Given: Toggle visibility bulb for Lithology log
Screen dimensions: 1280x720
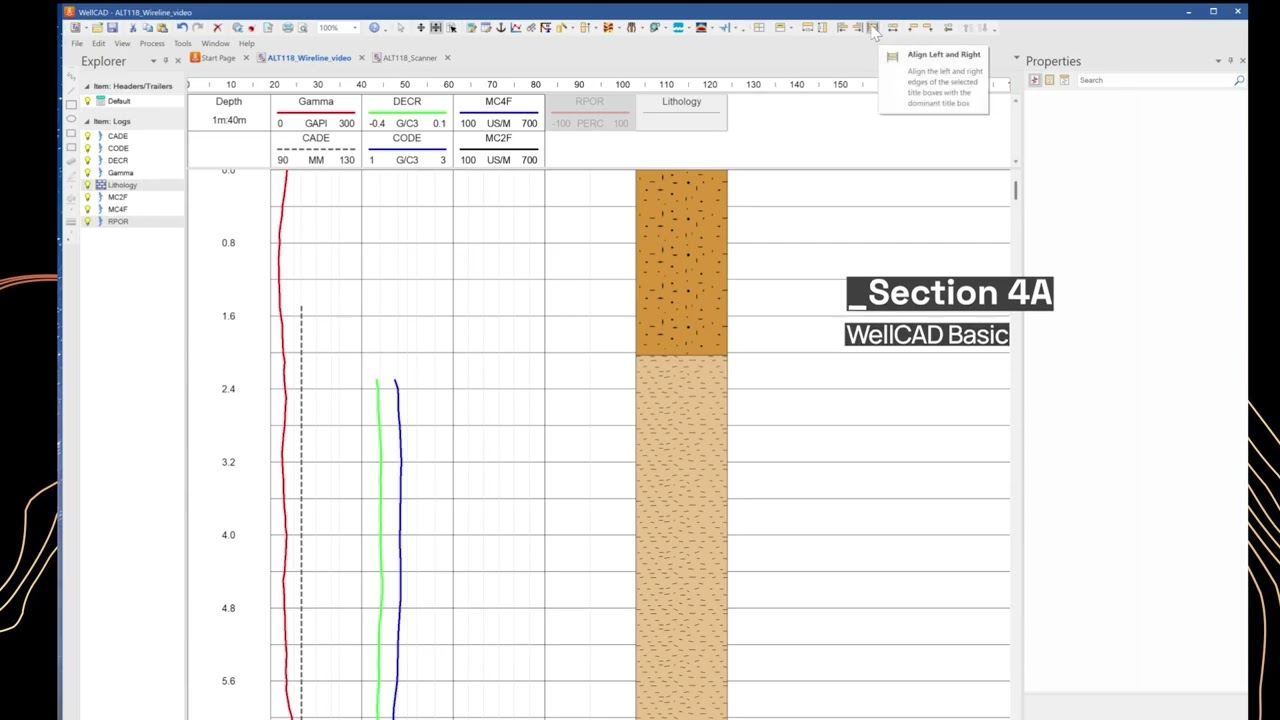Looking at the screenshot, I should (x=87, y=185).
